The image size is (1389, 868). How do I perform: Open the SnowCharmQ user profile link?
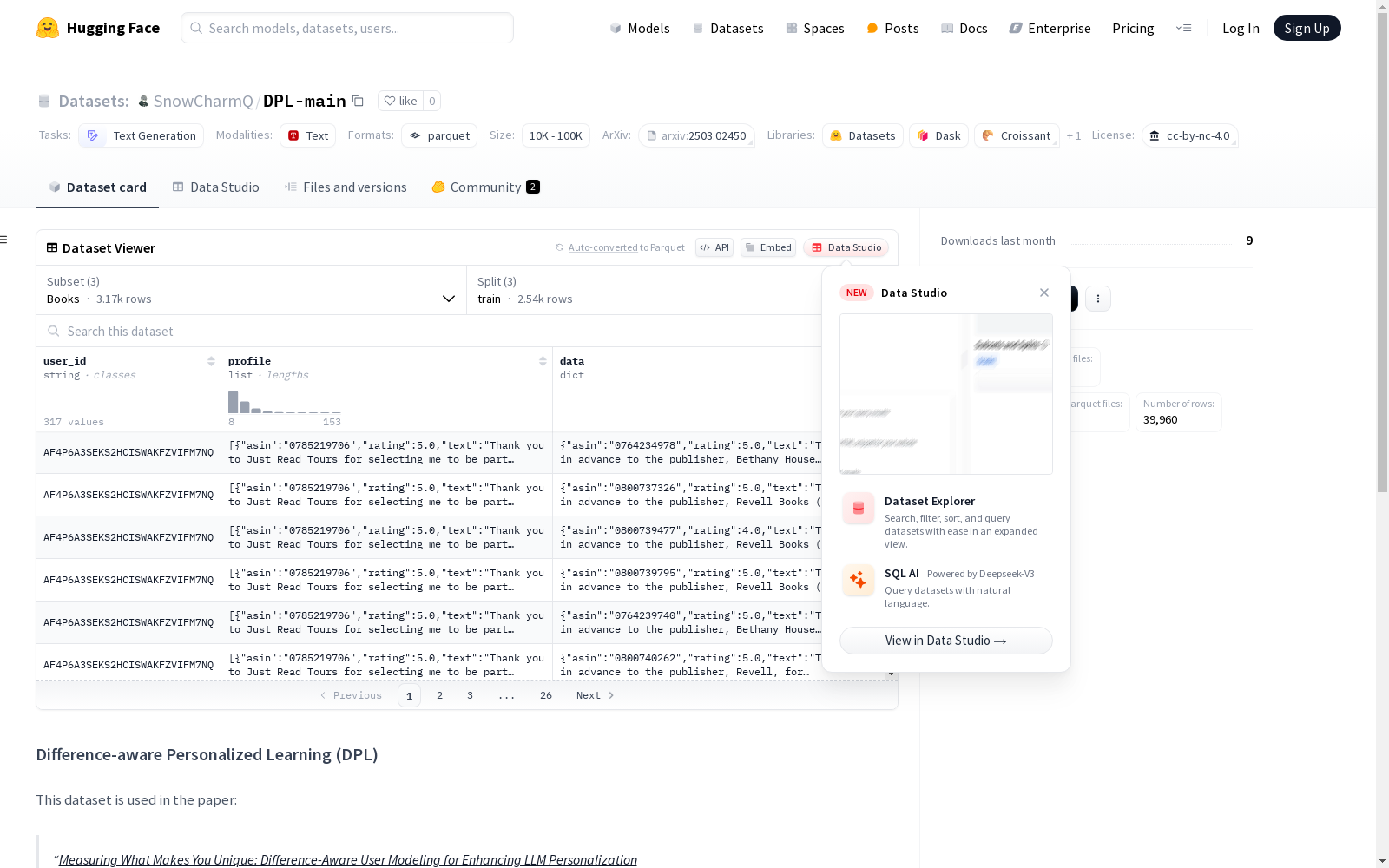click(203, 101)
